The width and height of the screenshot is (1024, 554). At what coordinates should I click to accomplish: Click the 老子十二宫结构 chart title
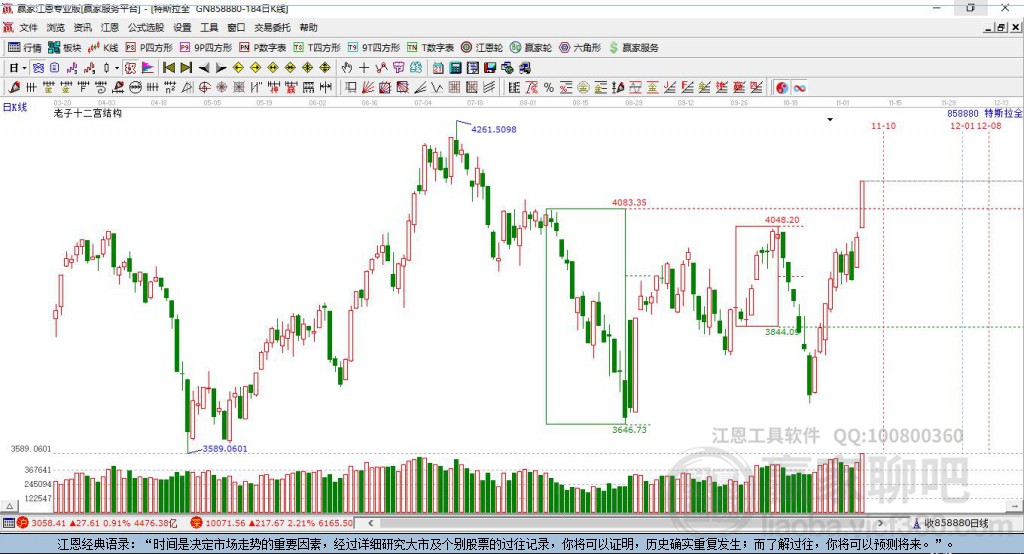point(88,113)
